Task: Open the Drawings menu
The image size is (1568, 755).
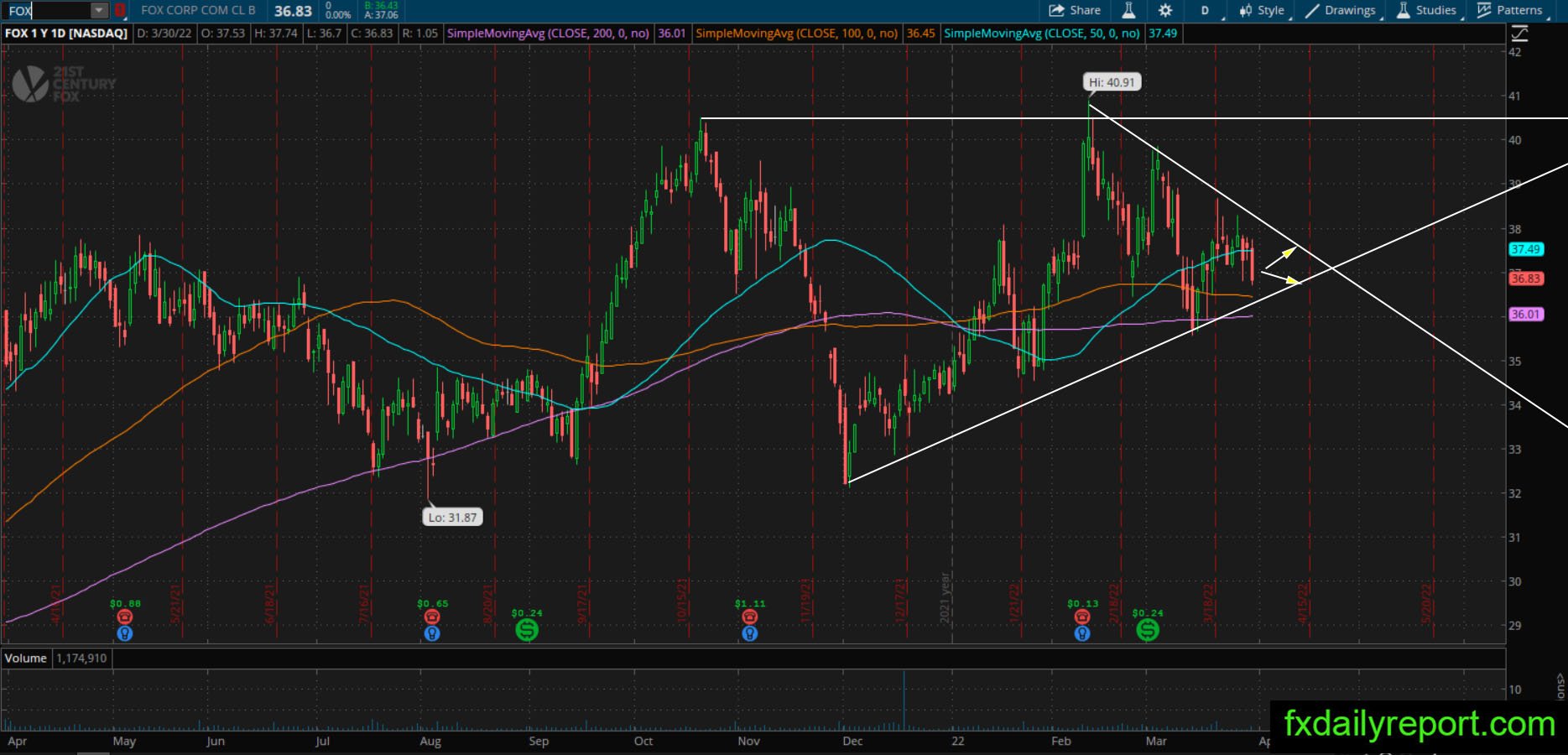Action: coord(1341,10)
